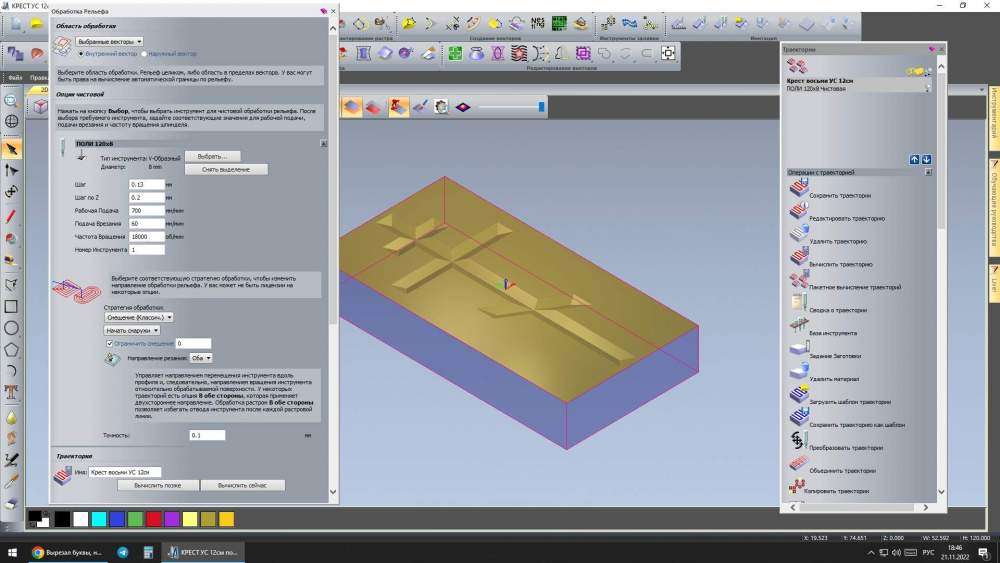Move the toolpath up with the arrow icon
Screen dimensions: 1000x563
click(x=914, y=159)
